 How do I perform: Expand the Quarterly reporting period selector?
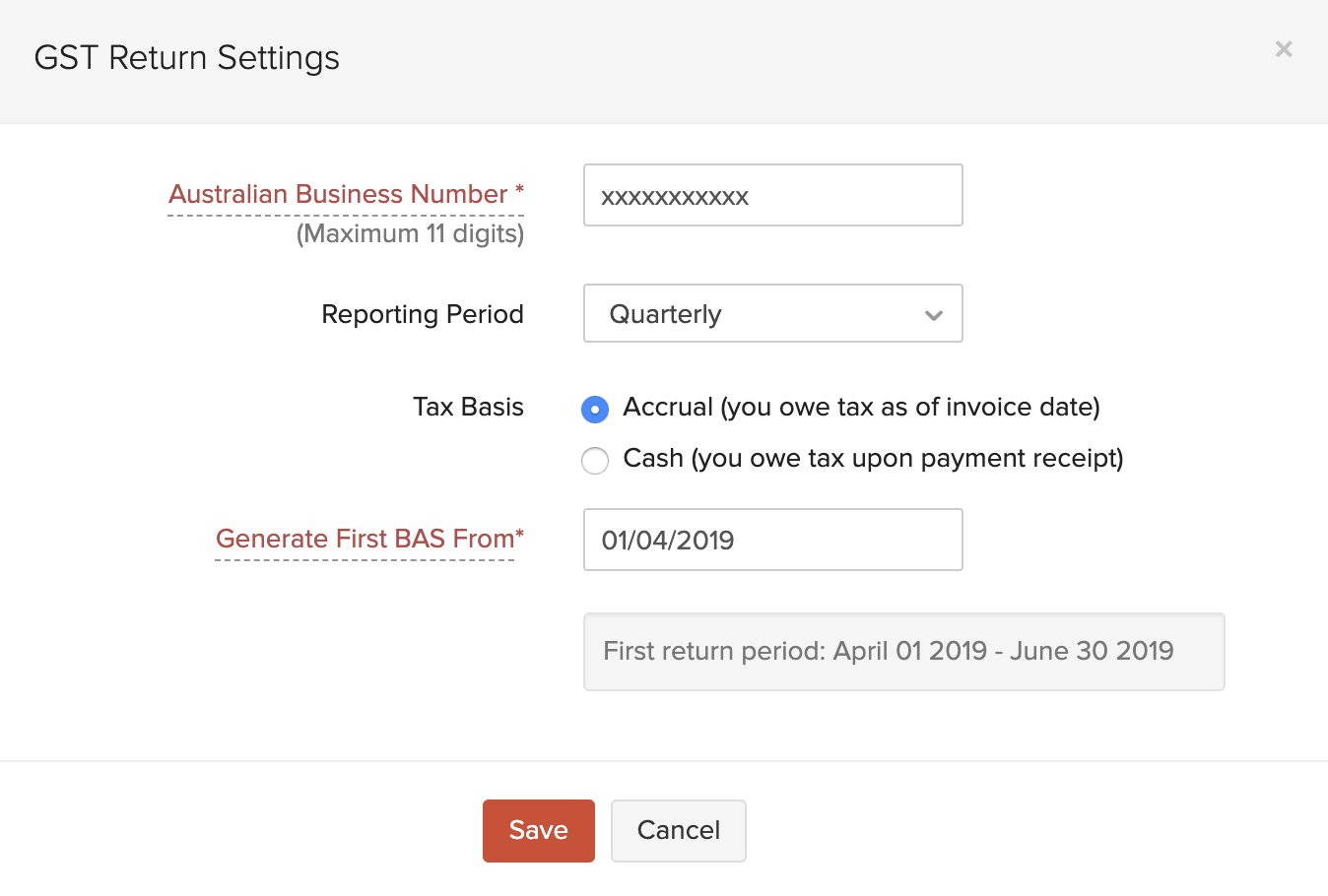tap(772, 313)
